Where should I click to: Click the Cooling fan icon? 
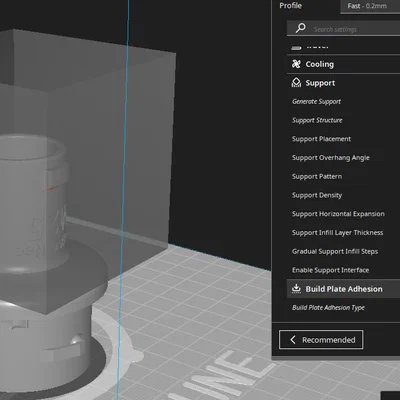point(296,64)
